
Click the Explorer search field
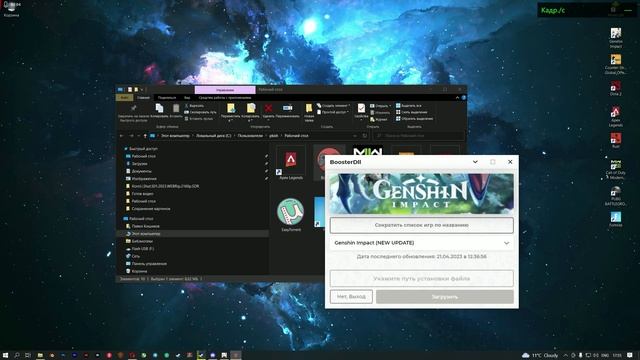click(x=419, y=136)
